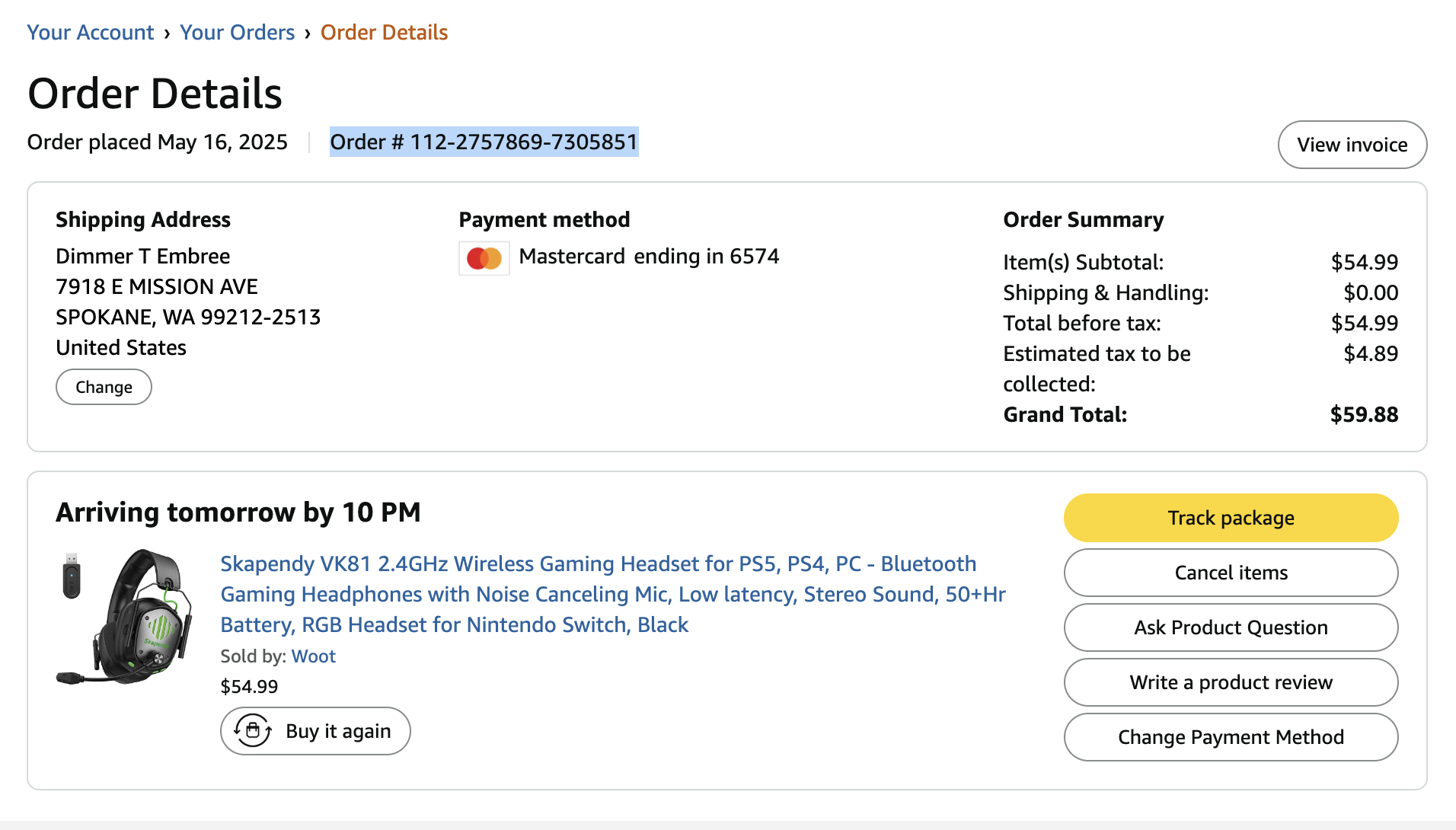
Task: Open the Your Account breadcrumb link
Action: coord(91,33)
